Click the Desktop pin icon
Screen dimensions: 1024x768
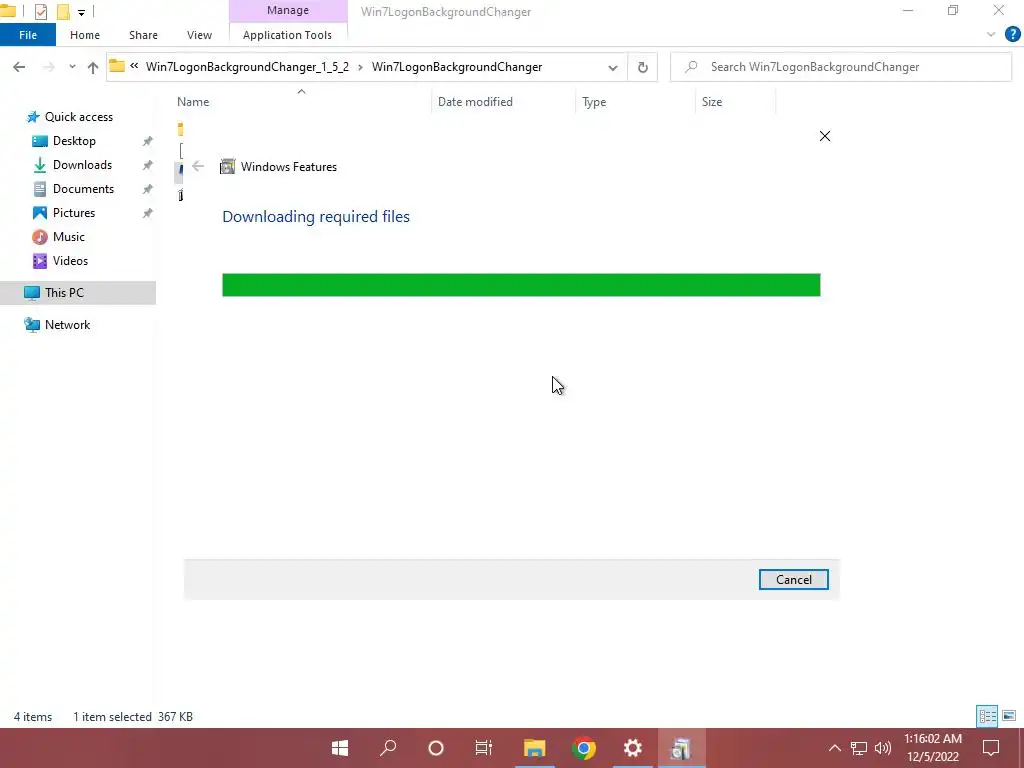(x=148, y=141)
